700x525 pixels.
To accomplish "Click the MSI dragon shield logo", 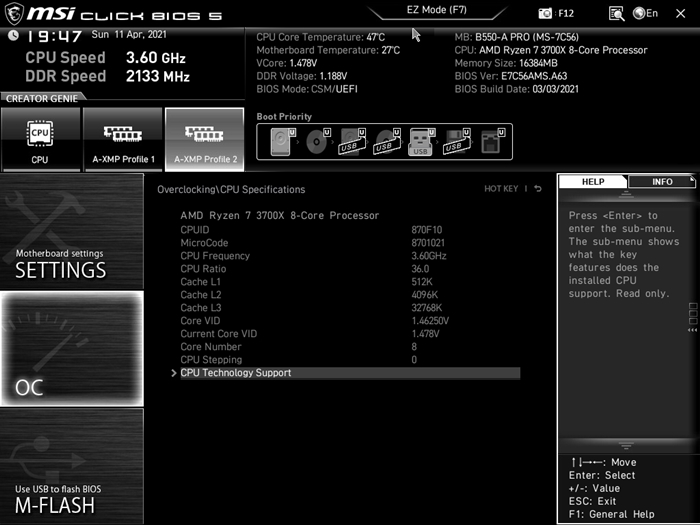I will point(13,13).
